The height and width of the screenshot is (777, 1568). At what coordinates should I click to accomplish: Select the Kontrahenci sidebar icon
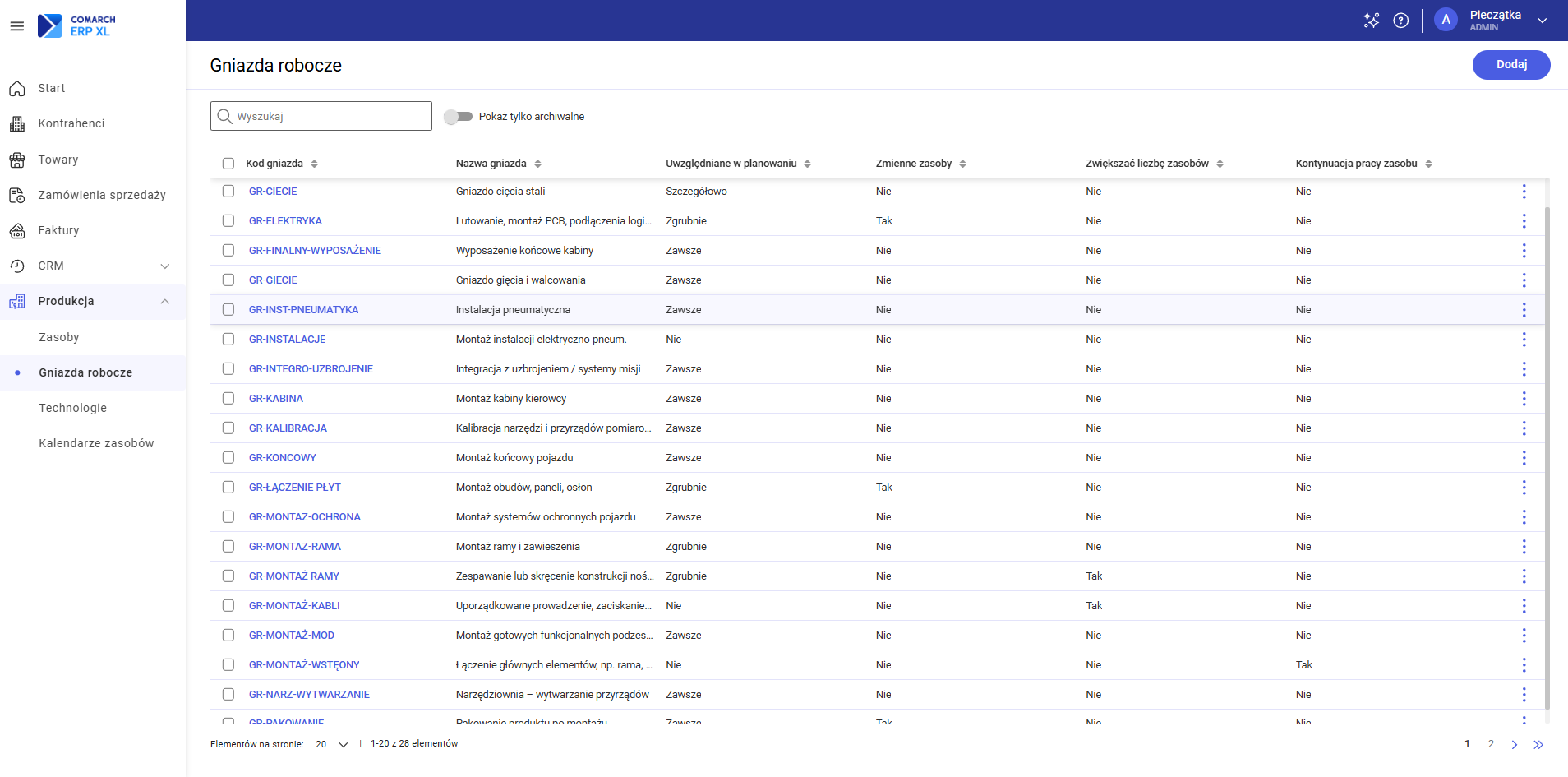pos(71,123)
